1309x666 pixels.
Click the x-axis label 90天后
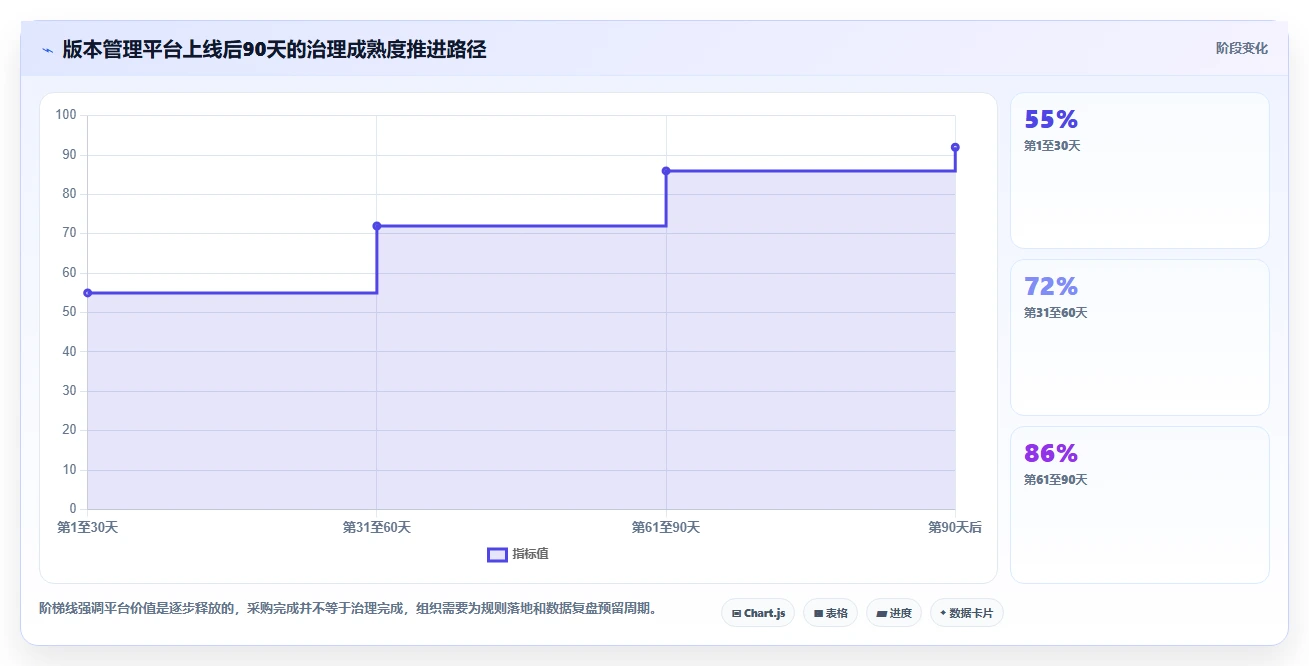[x=955, y=527]
